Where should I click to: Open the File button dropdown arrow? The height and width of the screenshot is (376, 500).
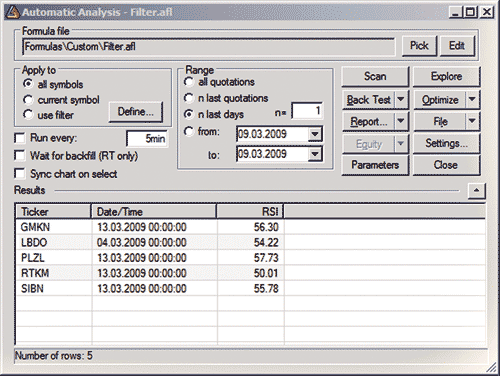(x=472, y=121)
